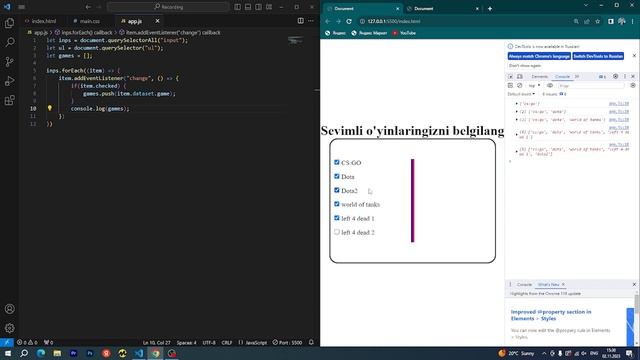Image resolution: width=640 pixels, height=360 pixels.
Task: Go back in Chrome
Action: click(328, 21)
